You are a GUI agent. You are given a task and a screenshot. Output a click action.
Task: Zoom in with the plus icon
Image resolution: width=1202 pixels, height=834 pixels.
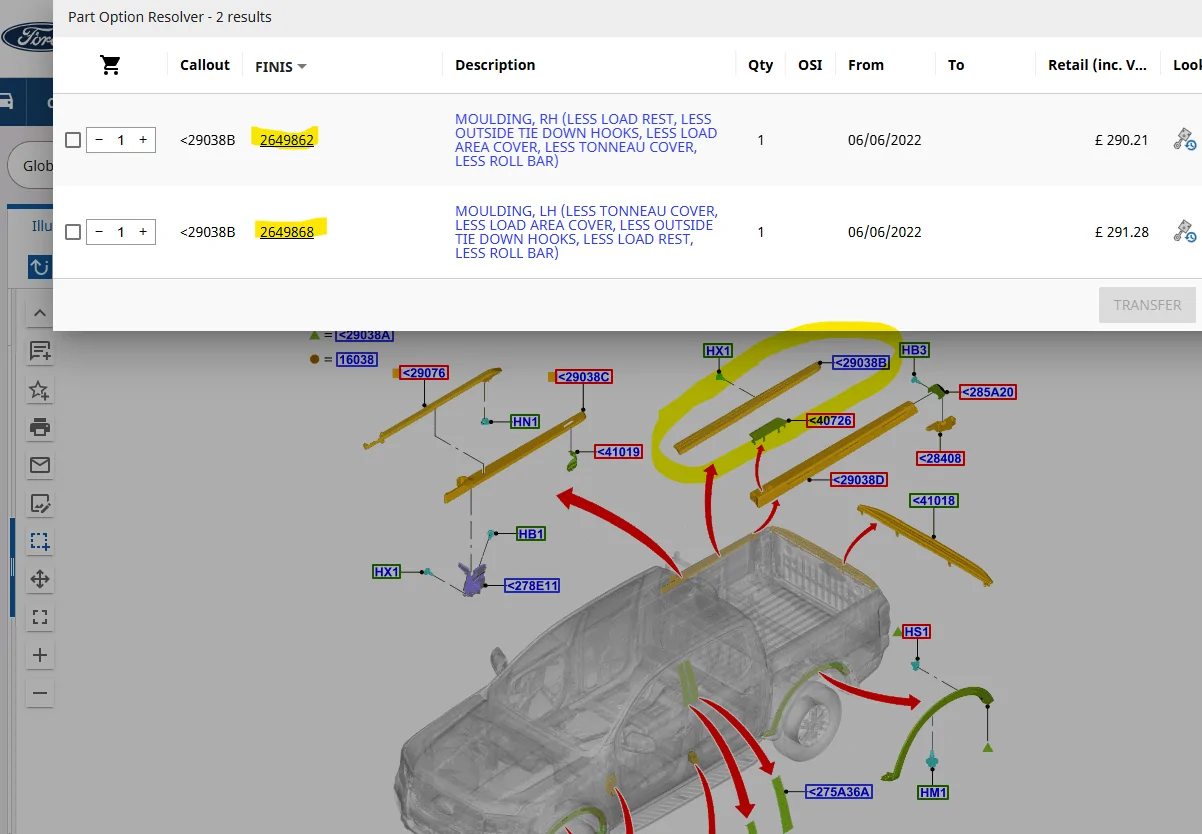pyautogui.click(x=40, y=655)
